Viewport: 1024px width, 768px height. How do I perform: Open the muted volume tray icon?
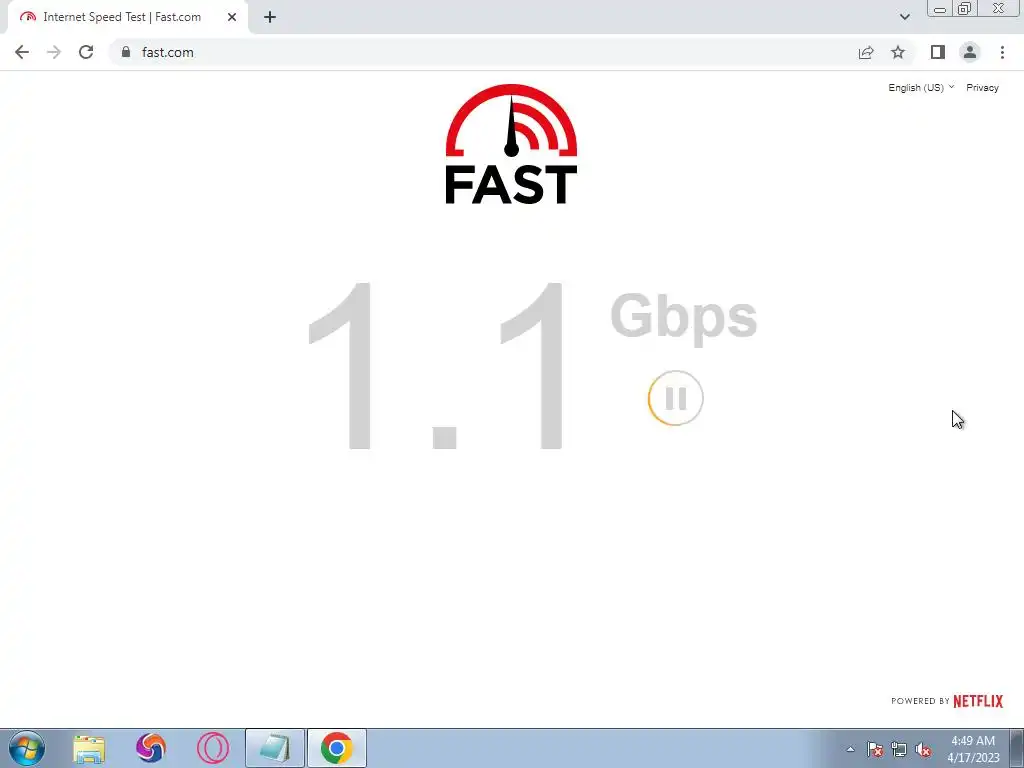tap(923, 749)
